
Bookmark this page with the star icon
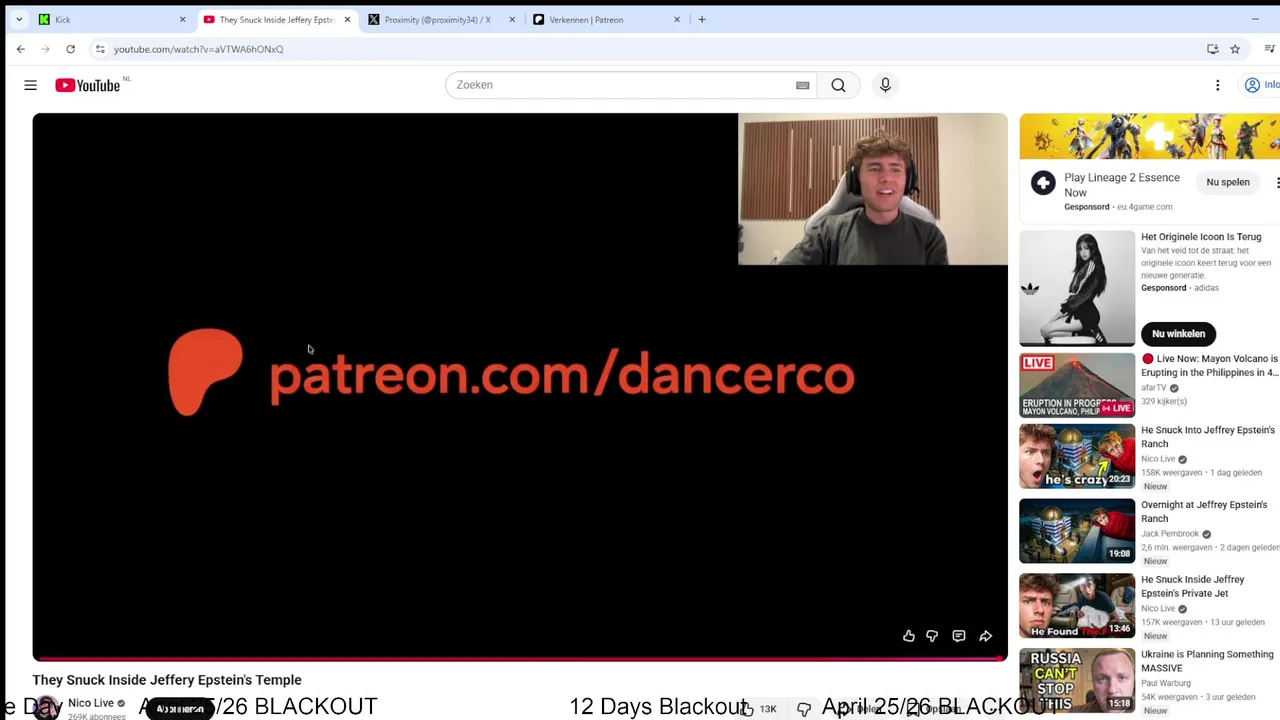1235,49
